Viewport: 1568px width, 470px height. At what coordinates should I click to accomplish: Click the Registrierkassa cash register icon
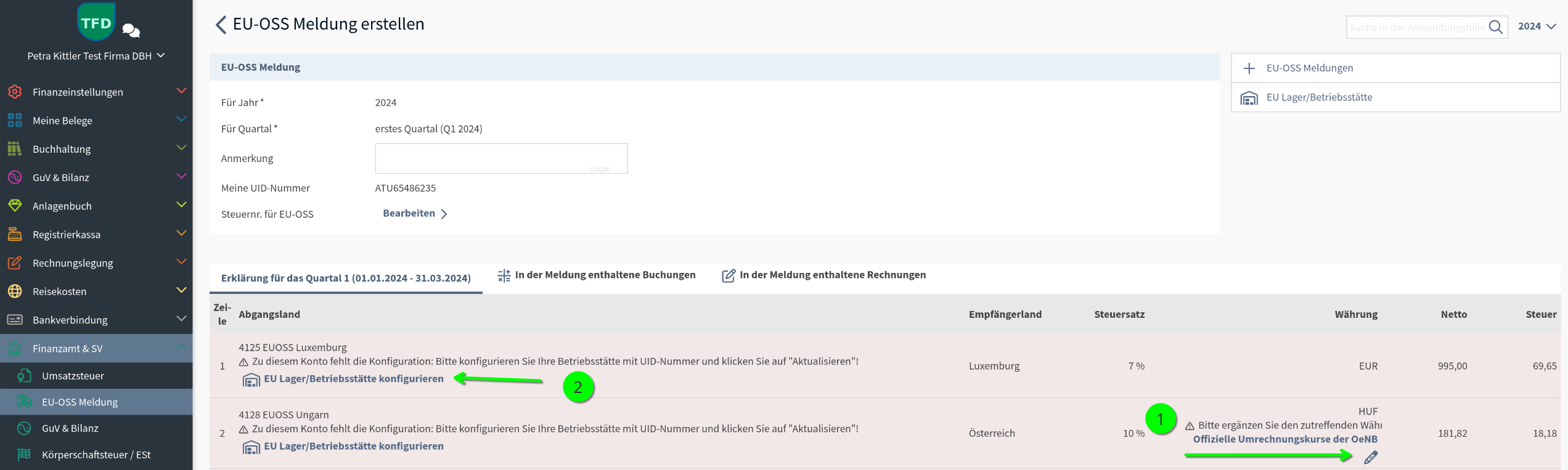click(15, 234)
